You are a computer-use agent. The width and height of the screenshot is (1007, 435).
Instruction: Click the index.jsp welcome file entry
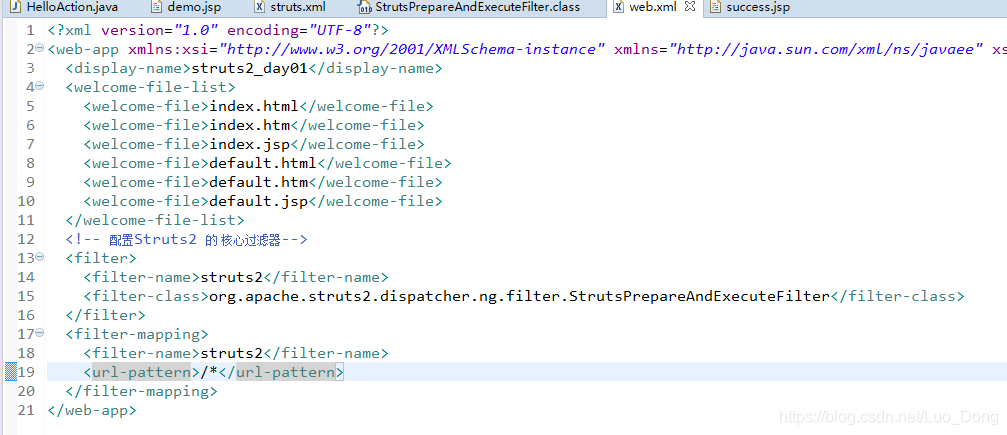pyautogui.click(x=250, y=144)
